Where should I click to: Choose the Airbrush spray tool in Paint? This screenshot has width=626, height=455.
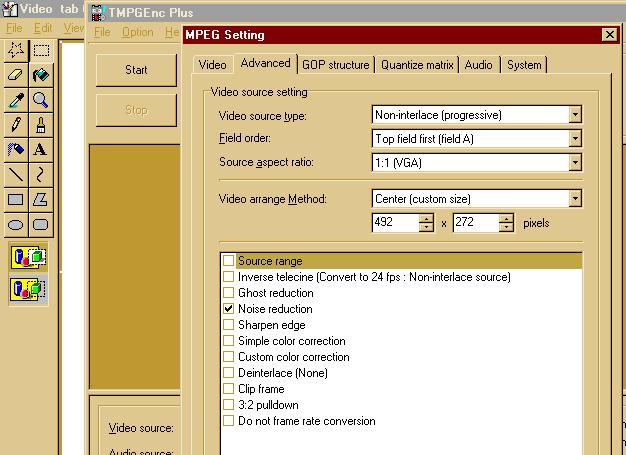(x=16, y=150)
